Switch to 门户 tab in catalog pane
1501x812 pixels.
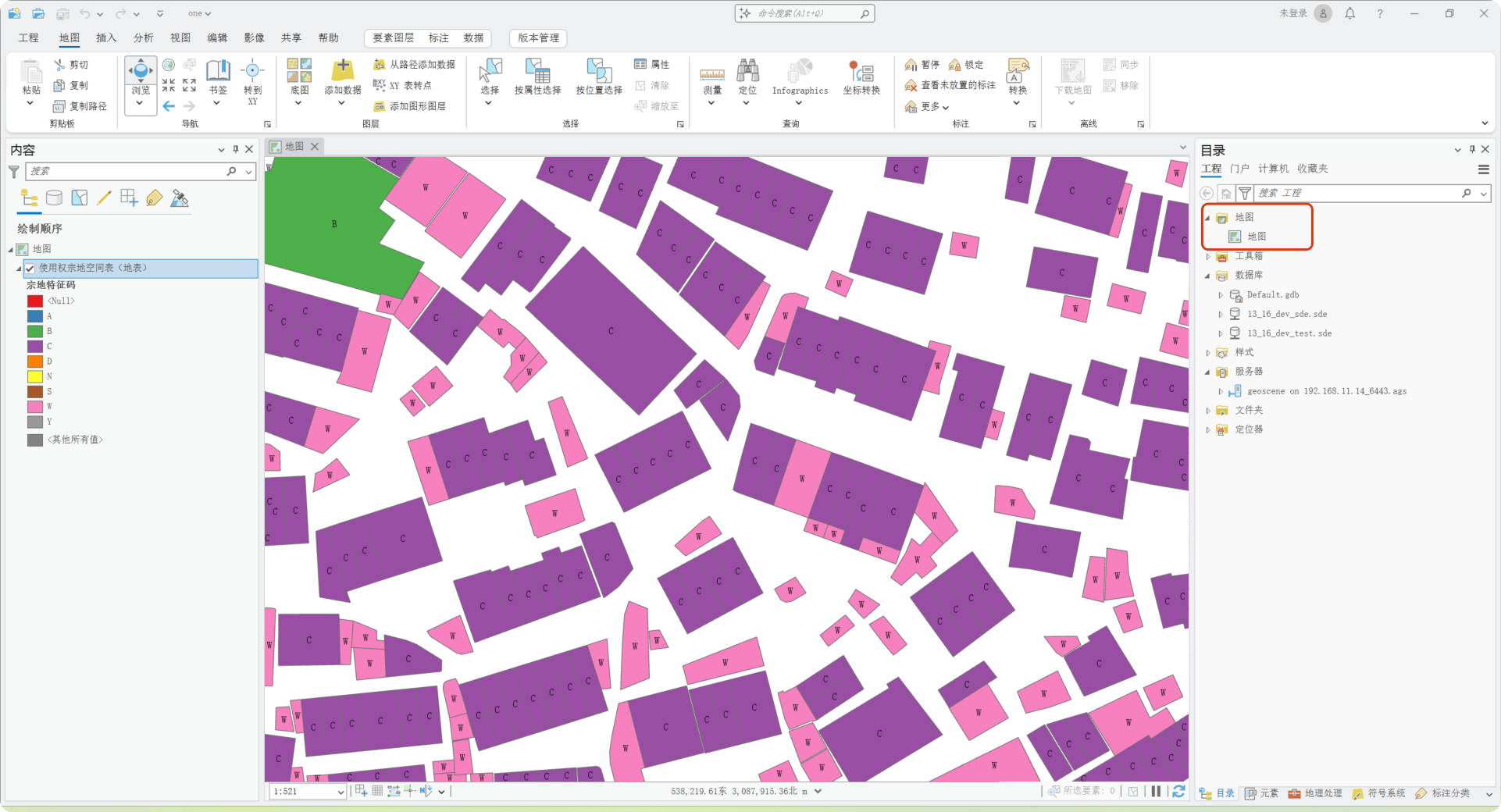pos(1239,169)
